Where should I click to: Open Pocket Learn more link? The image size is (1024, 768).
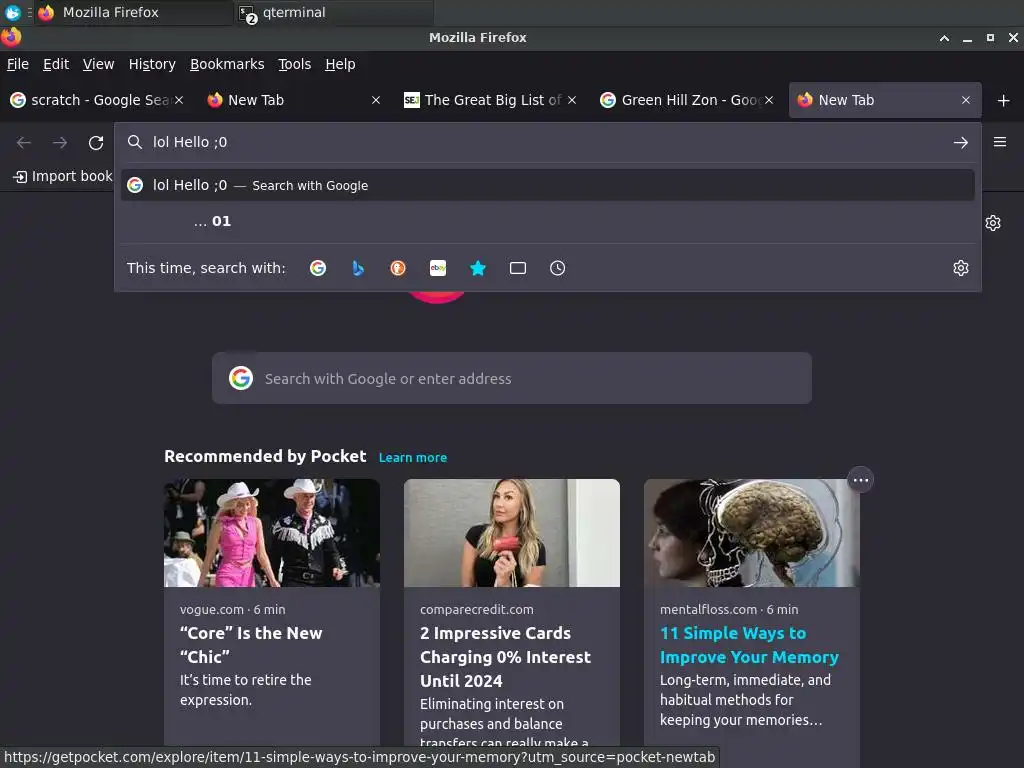pyautogui.click(x=413, y=458)
